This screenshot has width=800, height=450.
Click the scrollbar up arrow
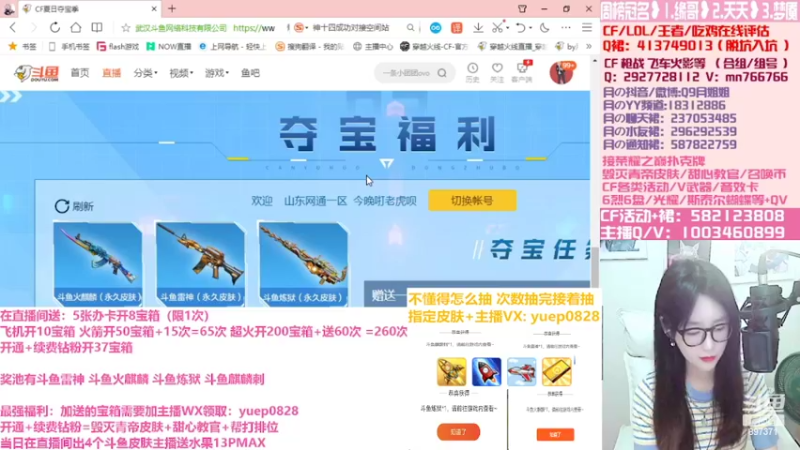coord(594,61)
